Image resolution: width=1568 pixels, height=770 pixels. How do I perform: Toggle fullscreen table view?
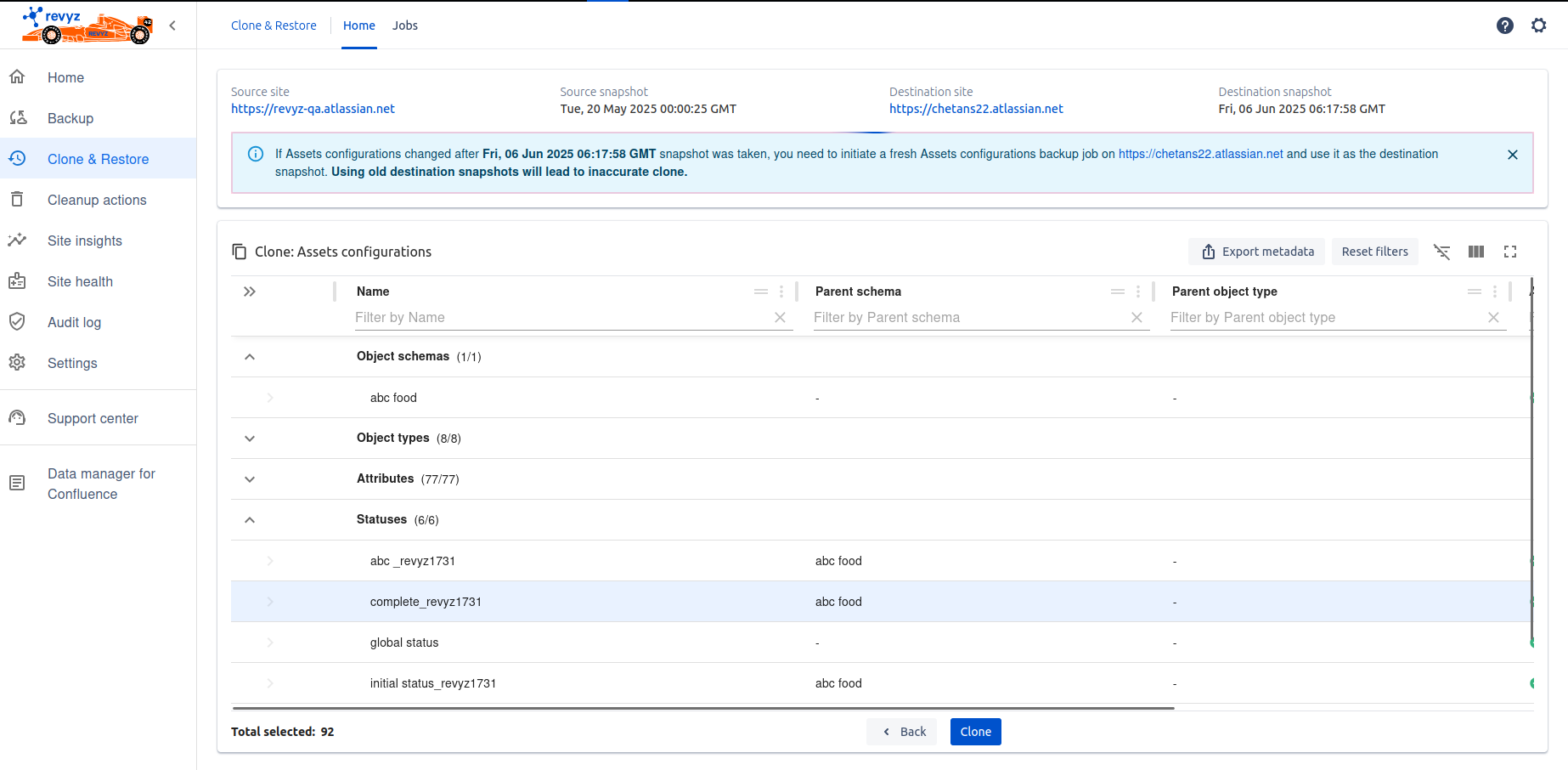point(1509,252)
